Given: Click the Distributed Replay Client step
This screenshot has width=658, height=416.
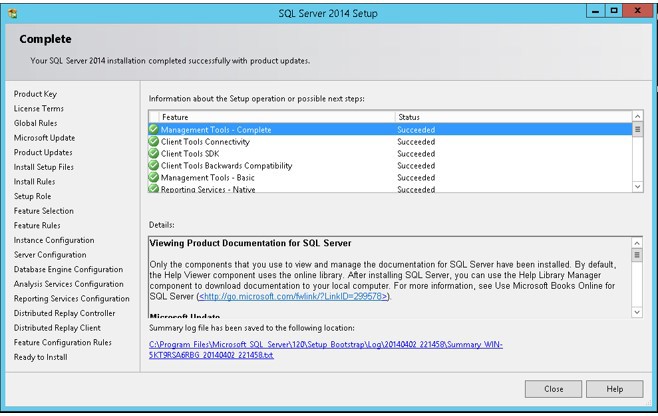Looking at the screenshot, I should pos(57,328).
